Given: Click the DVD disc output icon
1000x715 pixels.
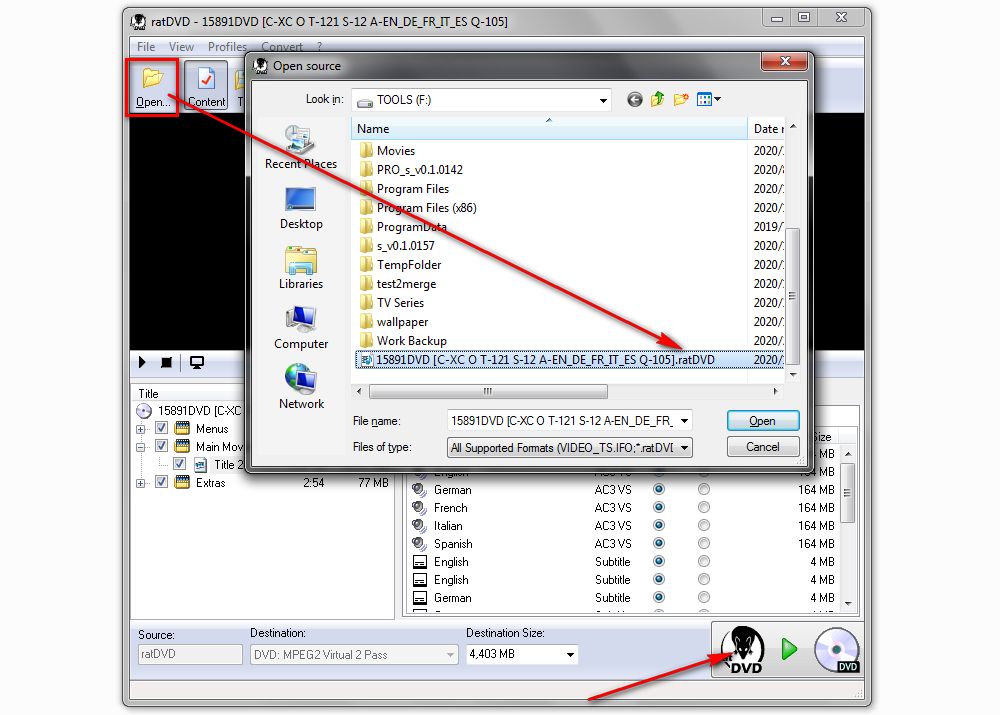Looking at the screenshot, I should [837, 650].
